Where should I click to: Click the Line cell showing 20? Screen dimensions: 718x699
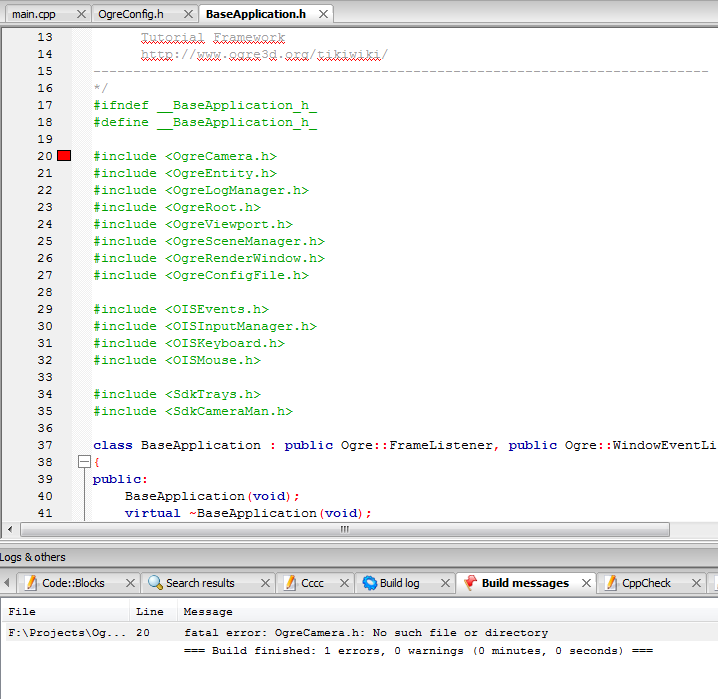tap(143, 633)
